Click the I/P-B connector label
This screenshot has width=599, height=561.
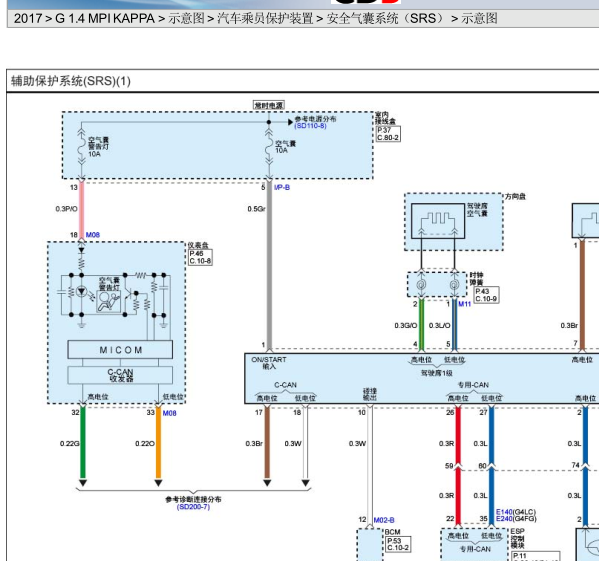282,187
